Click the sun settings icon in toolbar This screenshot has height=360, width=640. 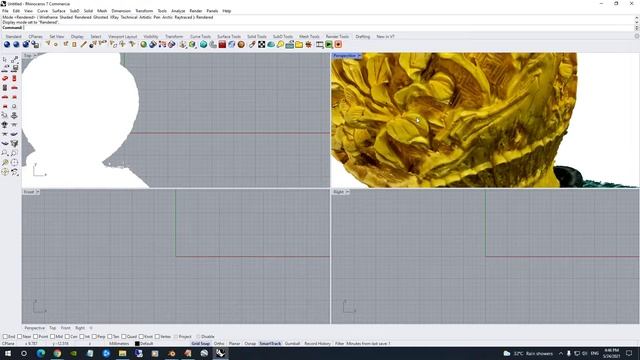tap(309, 44)
